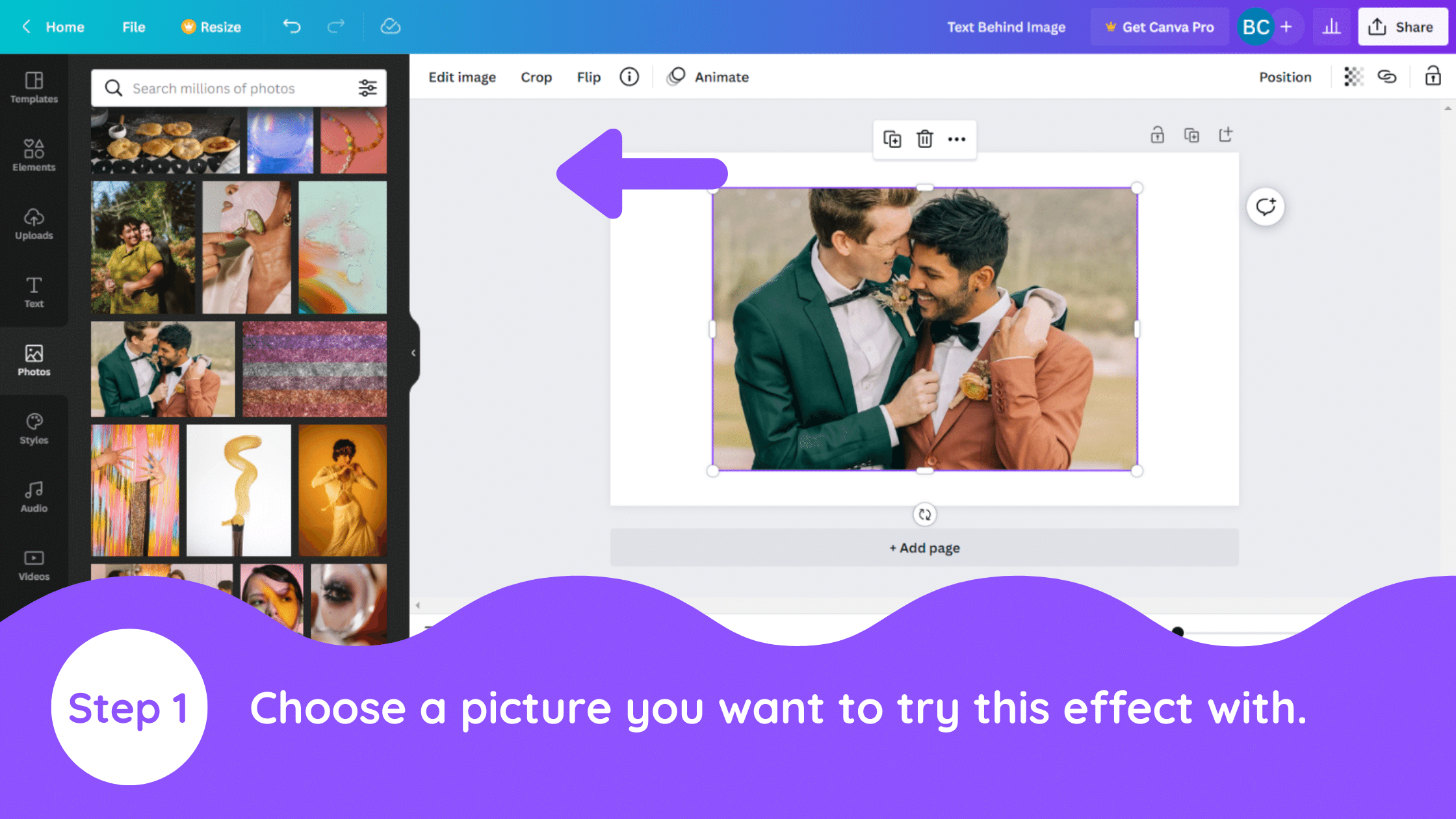The width and height of the screenshot is (1456, 819).
Task: Toggle the duplicate element icon
Action: pos(892,139)
